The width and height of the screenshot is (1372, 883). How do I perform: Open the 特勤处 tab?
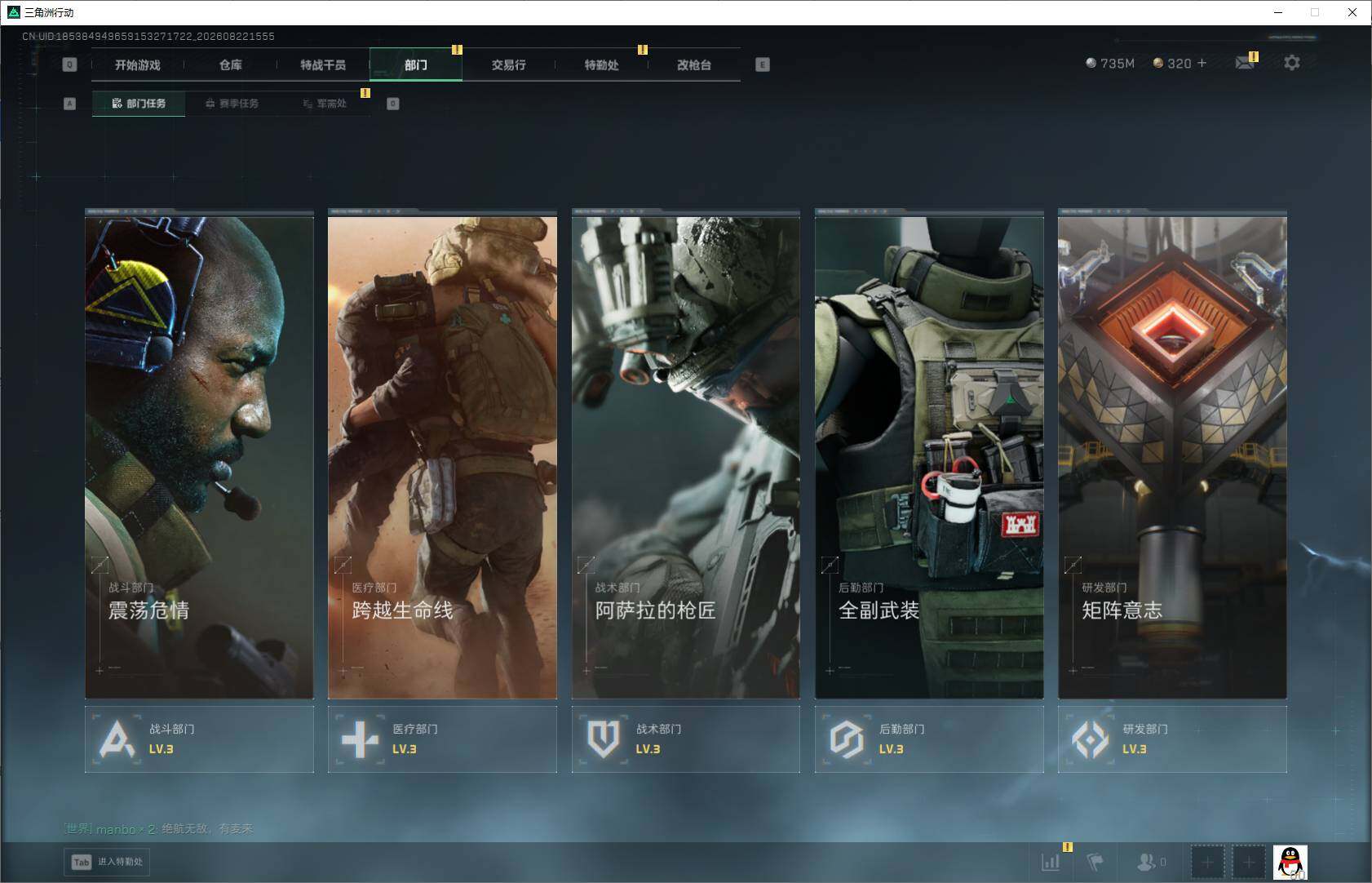(x=601, y=64)
